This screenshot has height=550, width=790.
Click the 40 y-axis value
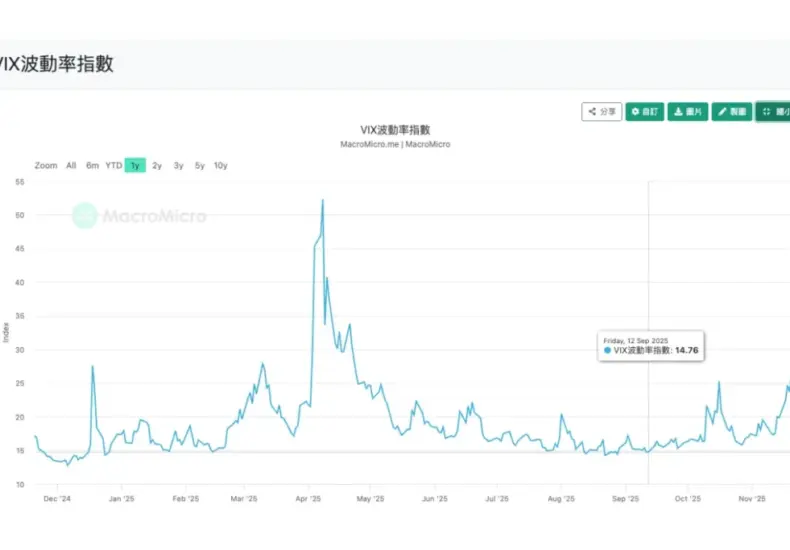[20, 283]
